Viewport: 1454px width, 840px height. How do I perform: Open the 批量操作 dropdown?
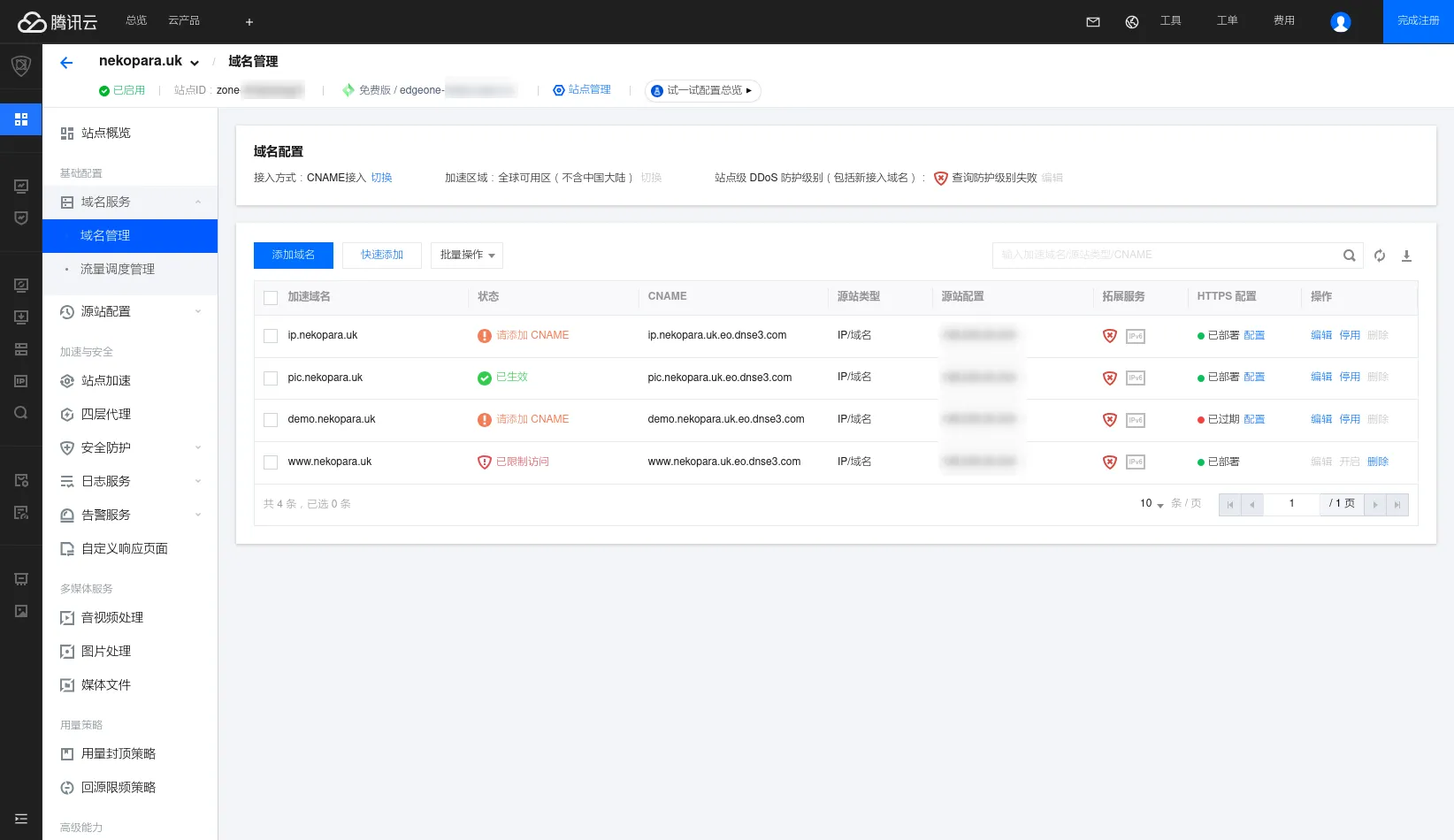[467, 256]
